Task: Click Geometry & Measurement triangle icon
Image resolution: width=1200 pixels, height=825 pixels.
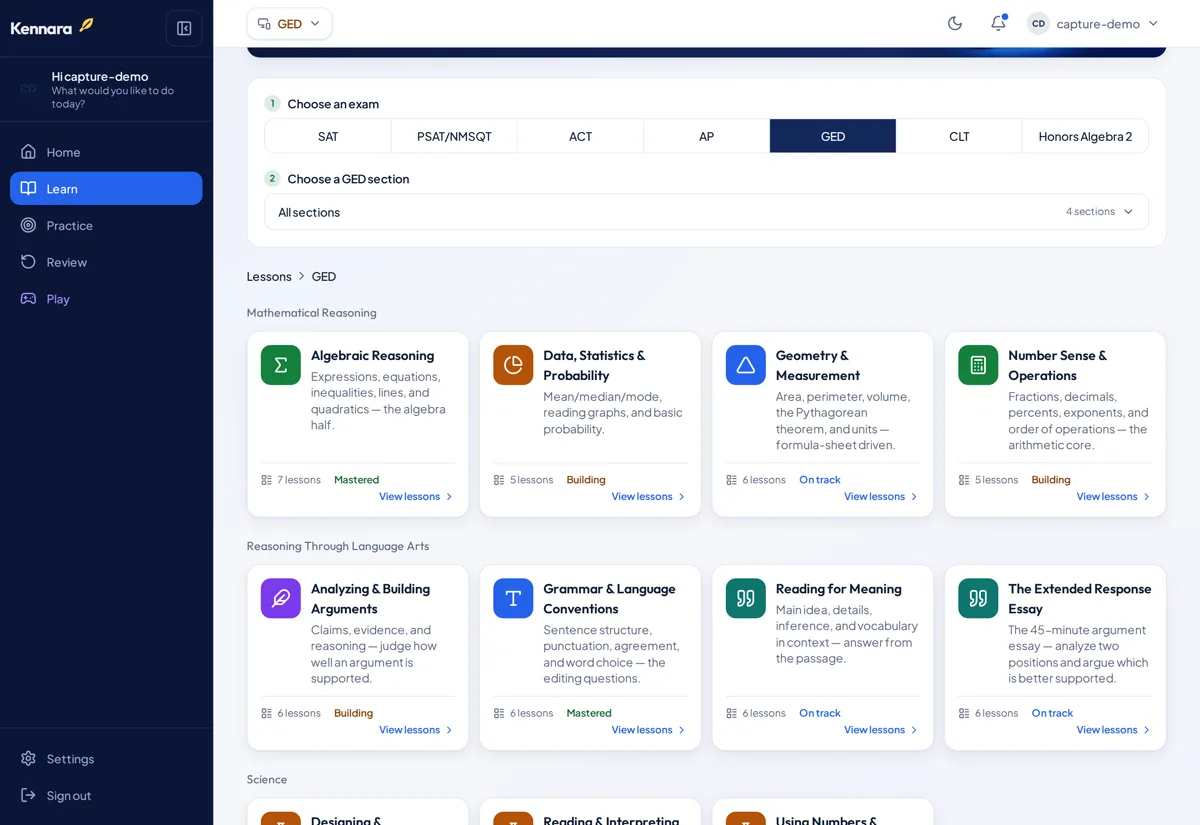Action: [x=746, y=365]
